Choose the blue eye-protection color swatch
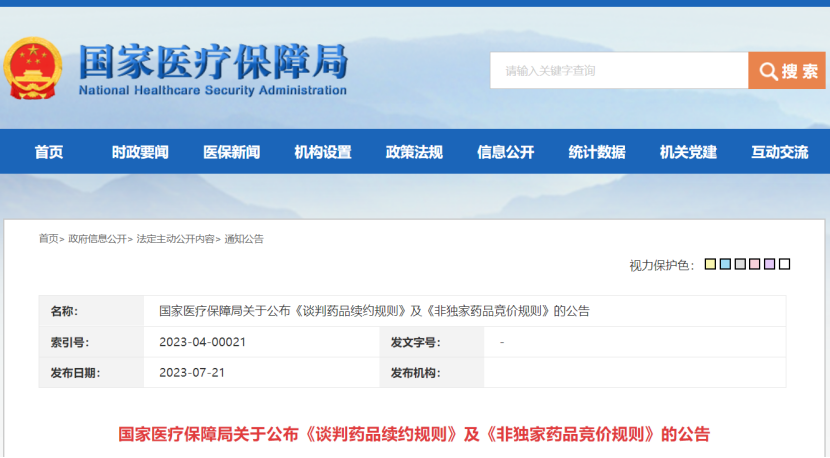Viewport: 830px width, 458px height. 725,264
